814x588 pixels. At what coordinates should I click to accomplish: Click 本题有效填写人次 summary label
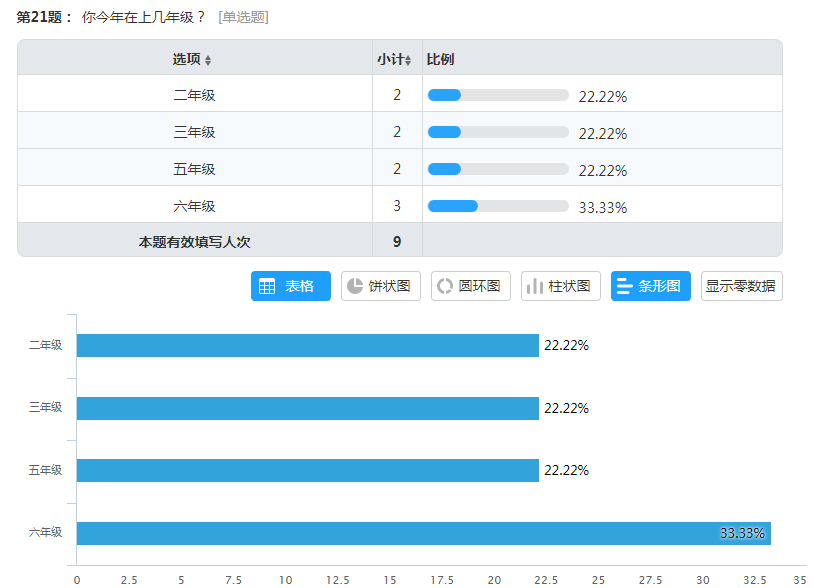click(194, 242)
